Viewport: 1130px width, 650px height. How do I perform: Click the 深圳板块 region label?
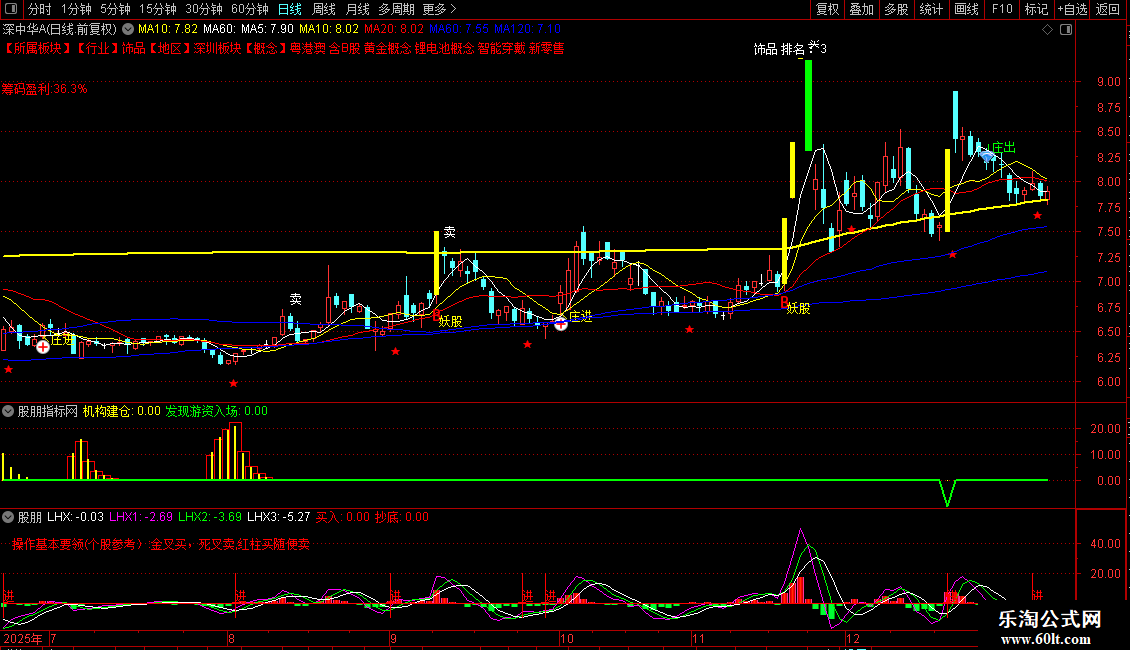click(217, 48)
